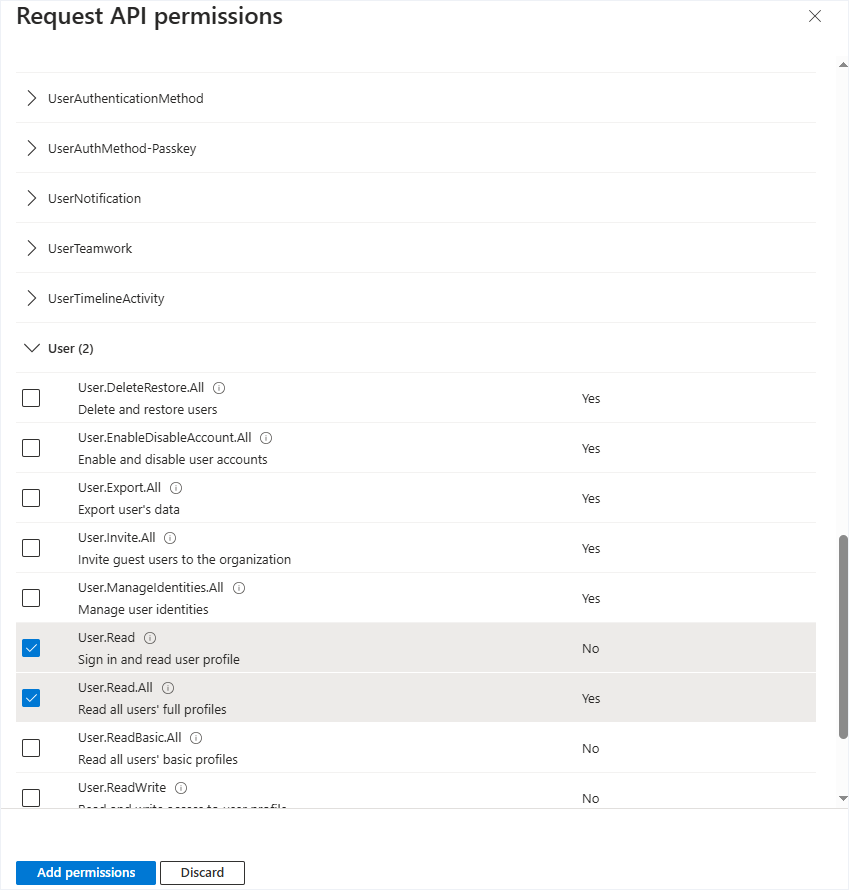Click info icon next to User.ManageIdentities.All
849x890 pixels.
239,588
